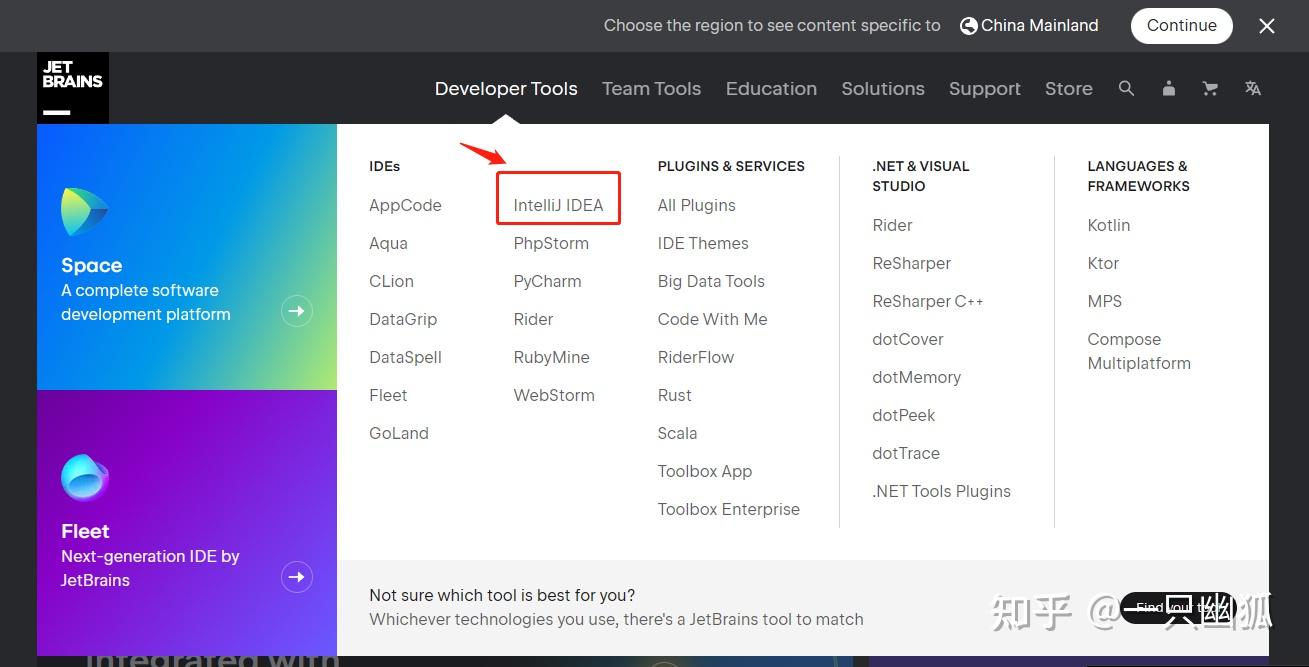
Task: Open the dotTrace link
Action: pos(906,453)
